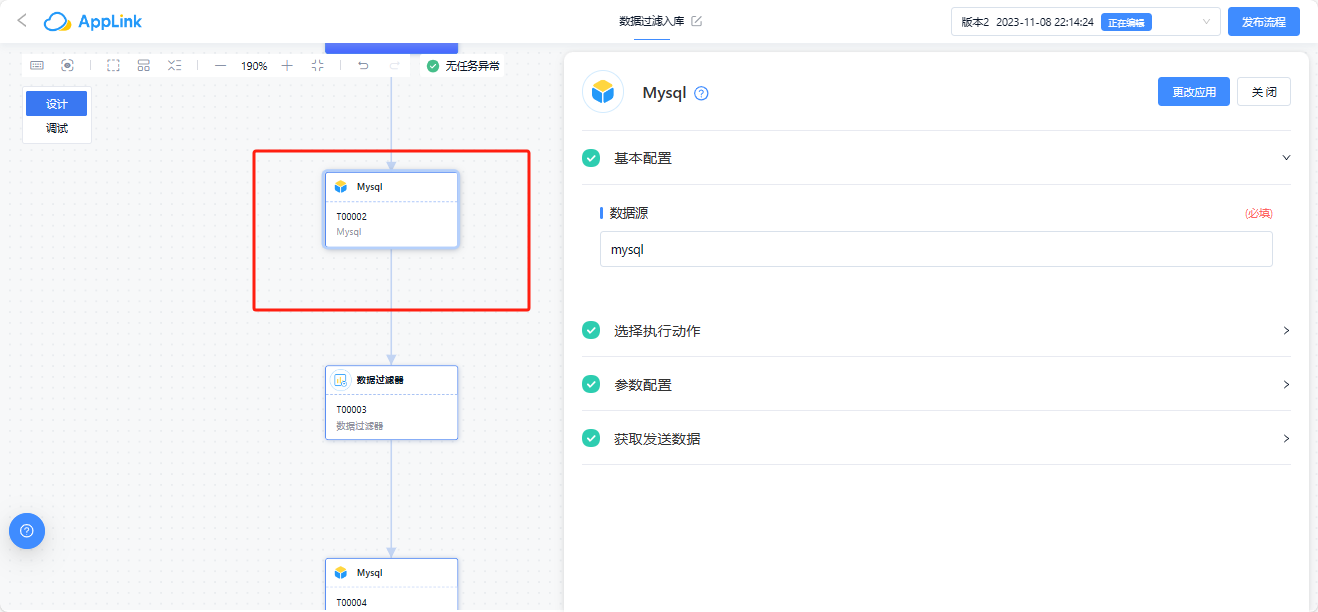
Task: Select the 数据过滤器 node T00003
Action: 391,403
